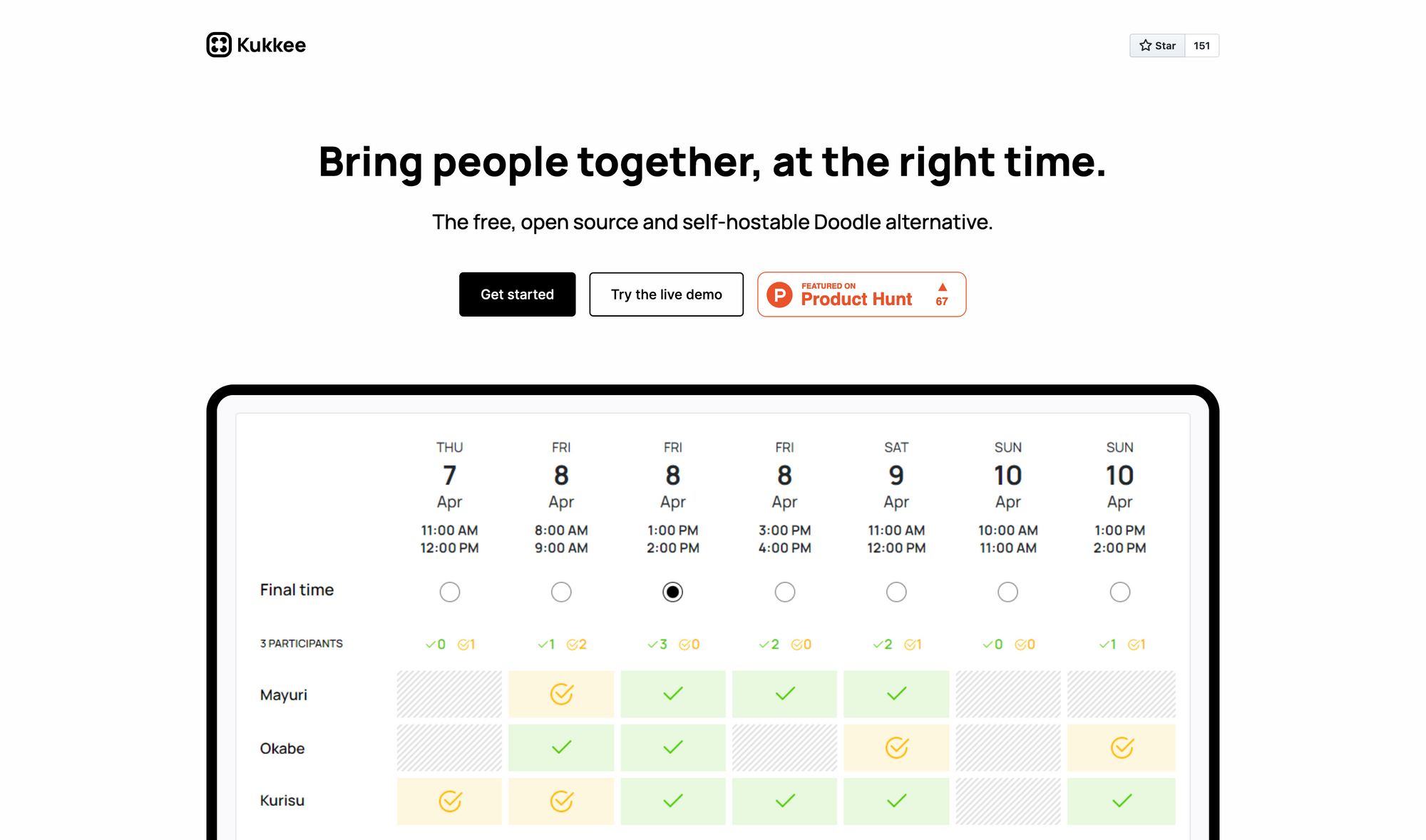Image resolution: width=1426 pixels, height=840 pixels.
Task: Open Try the live demo
Action: (666, 294)
